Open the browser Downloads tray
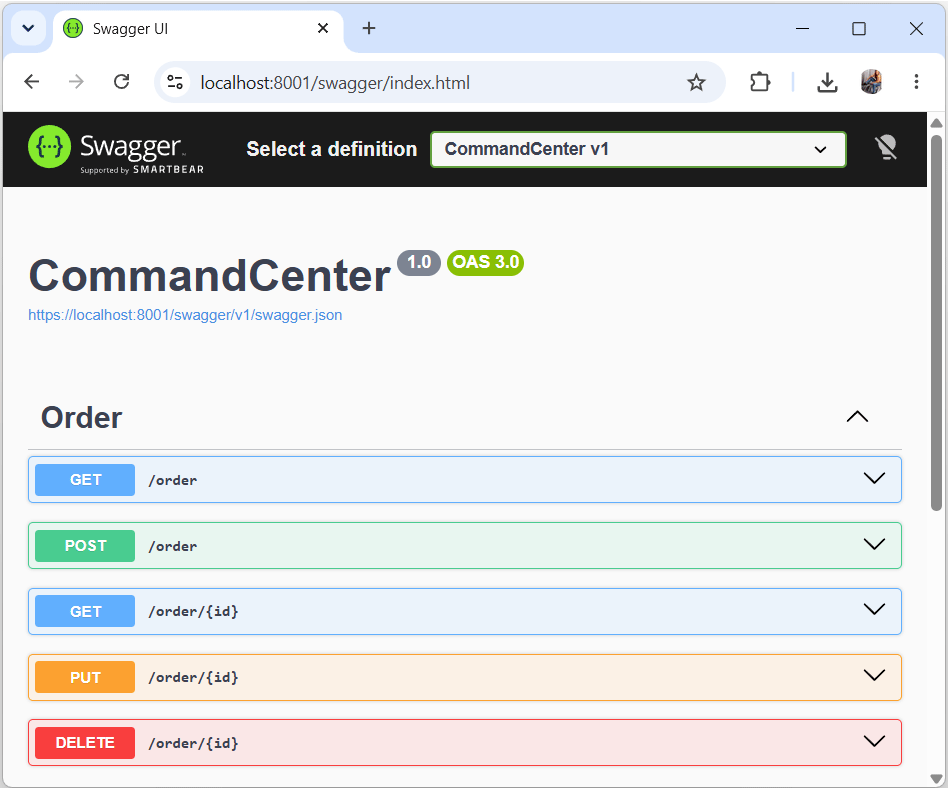The height and width of the screenshot is (788, 948). pos(827,82)
